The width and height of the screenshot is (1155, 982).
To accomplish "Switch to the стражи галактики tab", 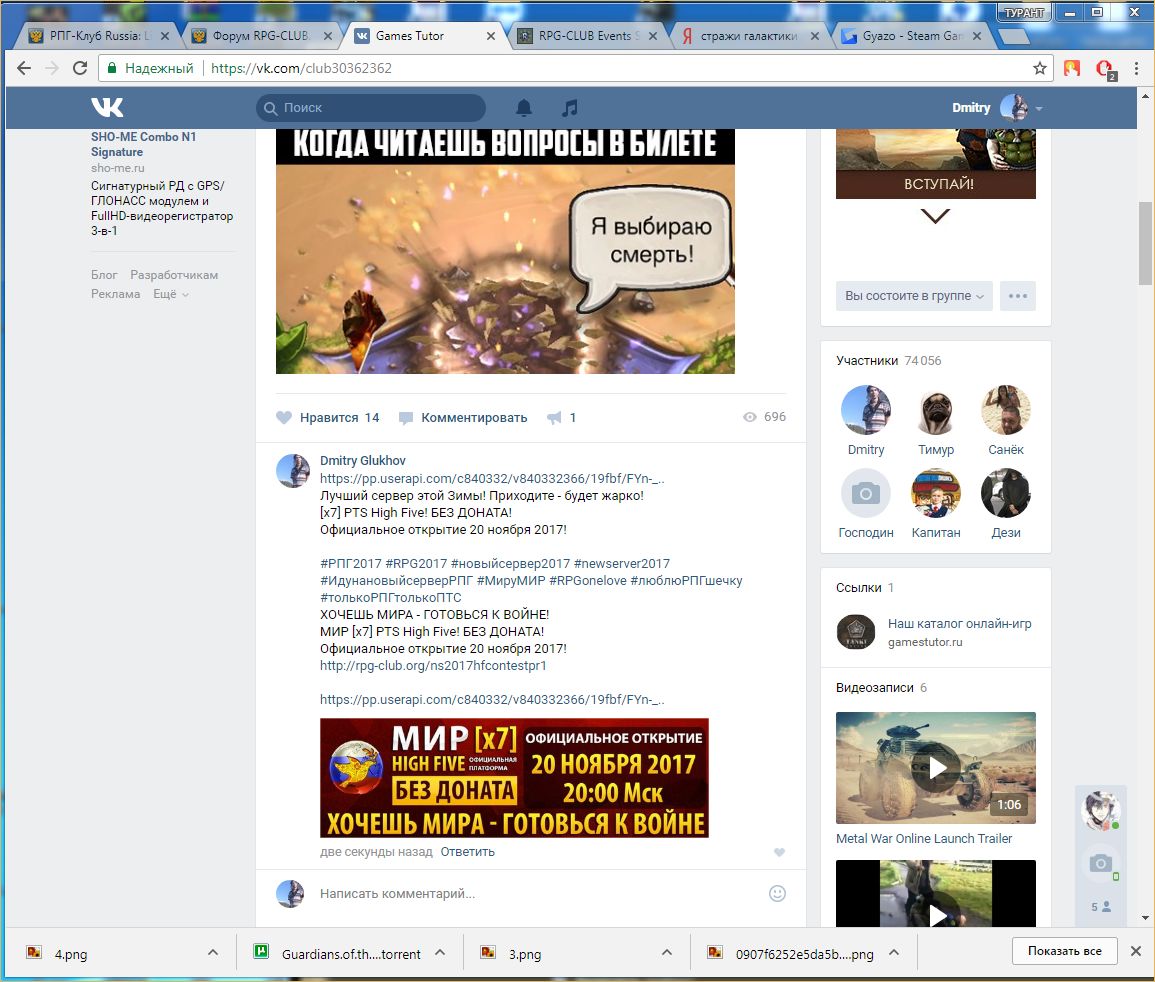I will [x=748, y=36].
